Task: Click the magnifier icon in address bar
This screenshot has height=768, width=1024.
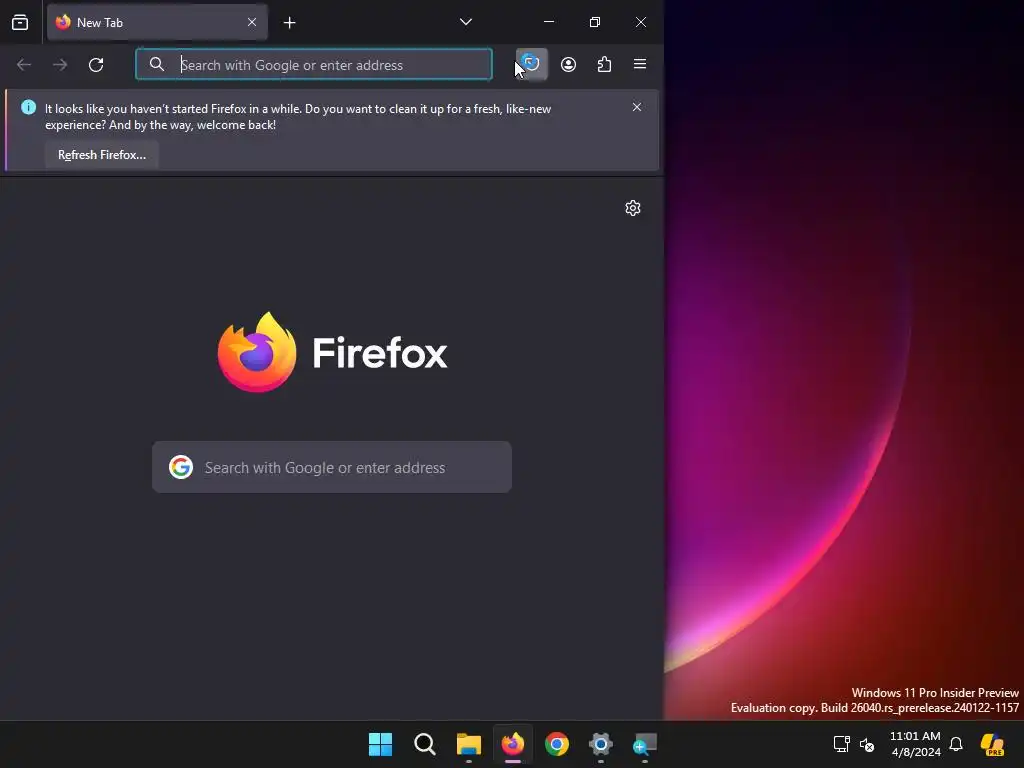Action: 157,64
